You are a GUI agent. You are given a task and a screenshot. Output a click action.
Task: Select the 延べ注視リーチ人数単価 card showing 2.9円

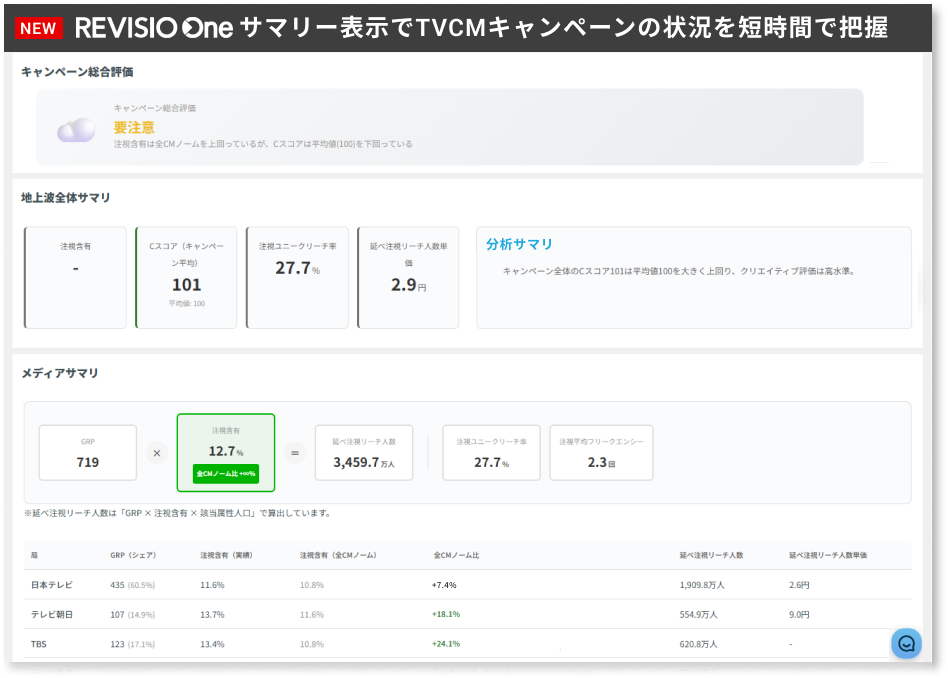pyautogui.click(x=408, y=278)
